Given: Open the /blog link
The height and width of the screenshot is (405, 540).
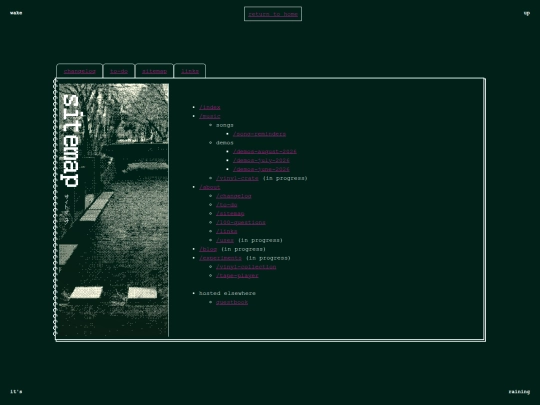Looking at the screenshot, I should tap(208, 249).
